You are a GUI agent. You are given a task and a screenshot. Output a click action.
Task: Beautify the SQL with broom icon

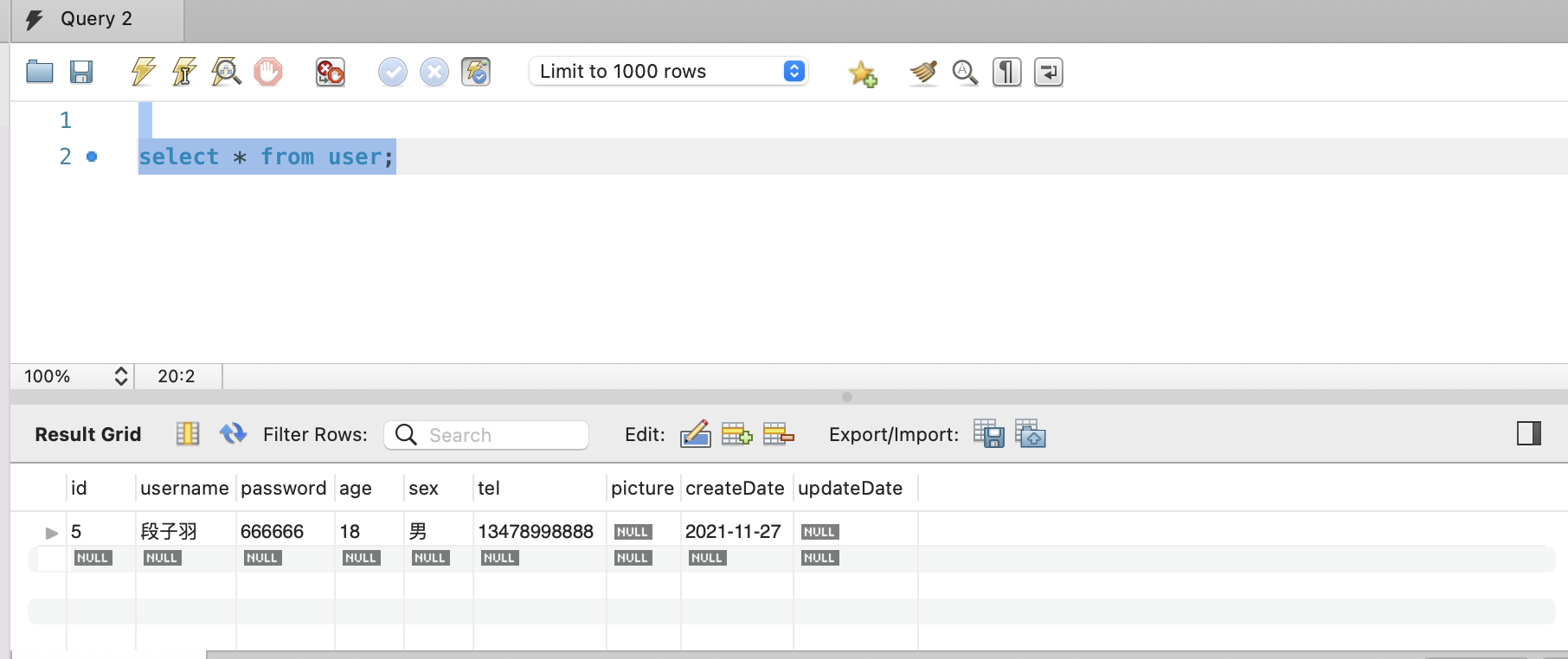923,73
